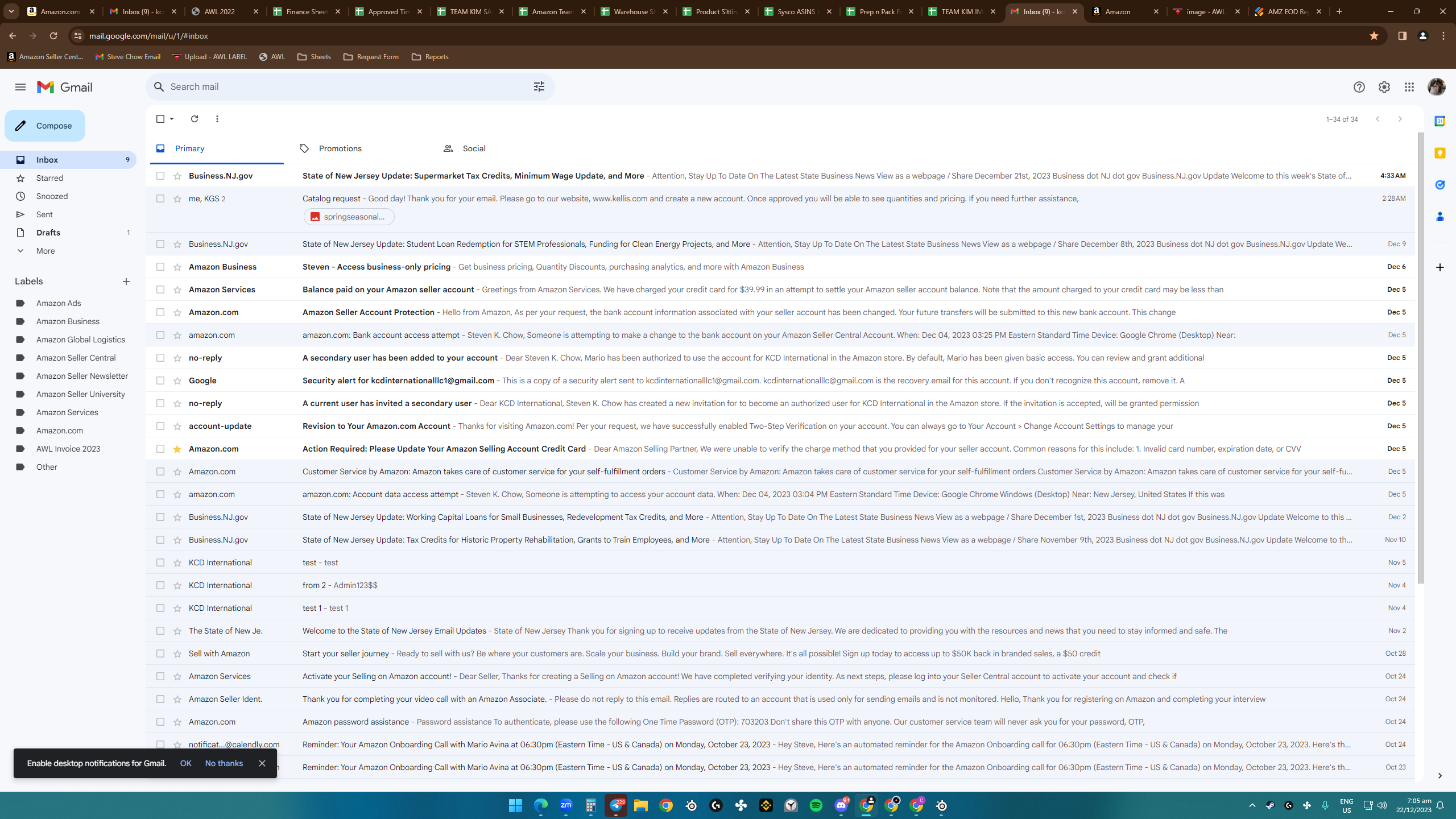This screenshot has width=1456, height=819.
Task: Click the search options filter icon
Action: click(x=539, y=86)
